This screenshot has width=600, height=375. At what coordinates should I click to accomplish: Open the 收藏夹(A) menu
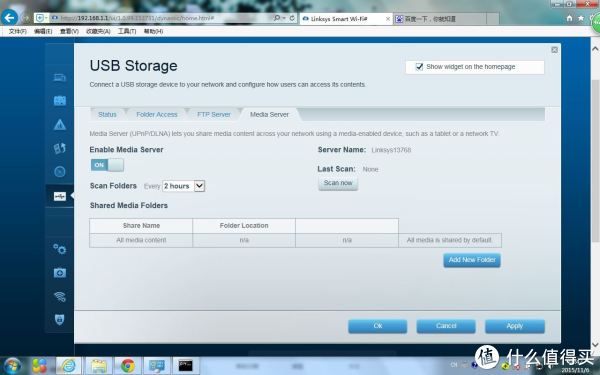(x=98, y=31)
